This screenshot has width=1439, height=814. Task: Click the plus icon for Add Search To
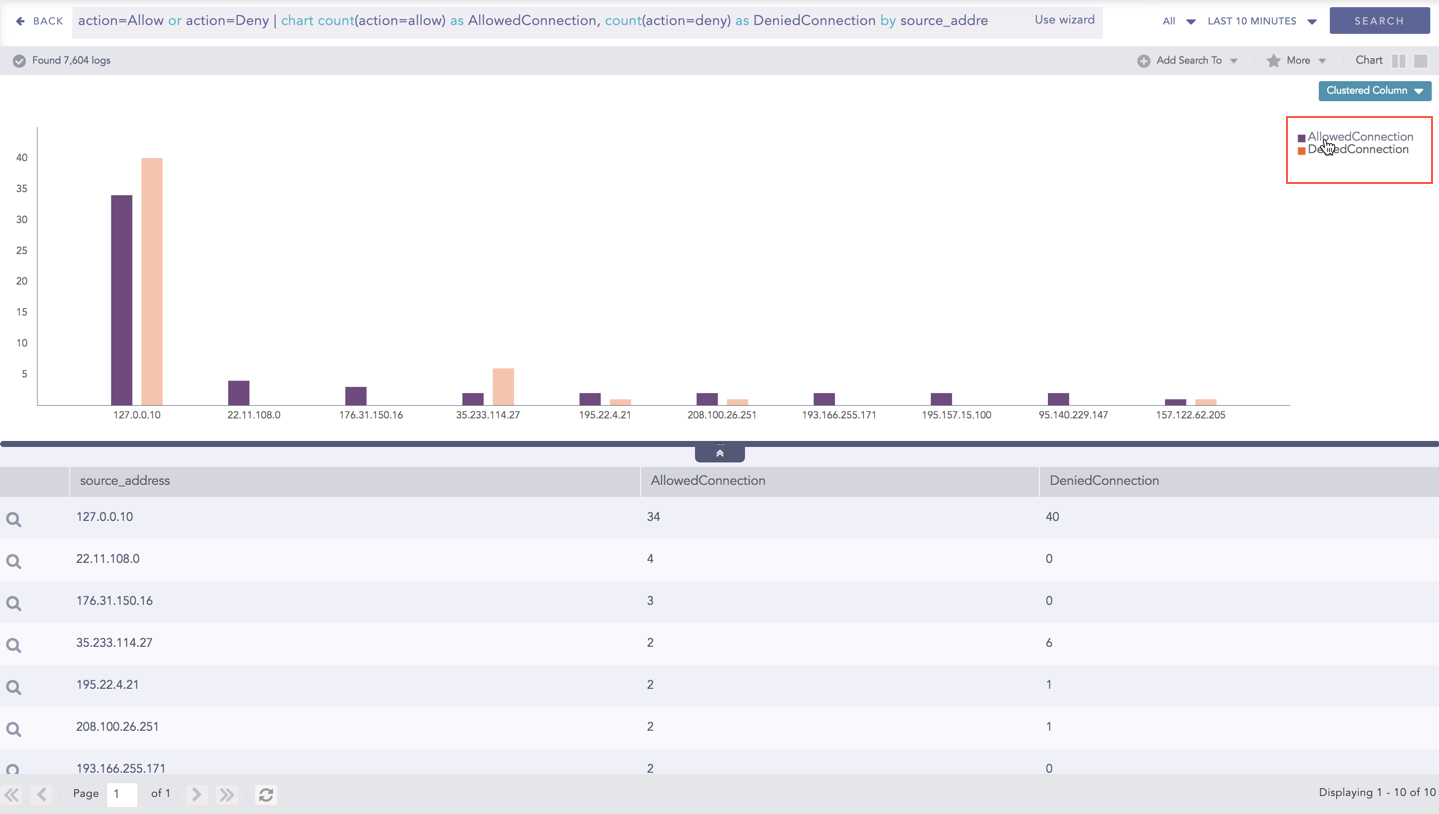click(x=1143, y=61)
